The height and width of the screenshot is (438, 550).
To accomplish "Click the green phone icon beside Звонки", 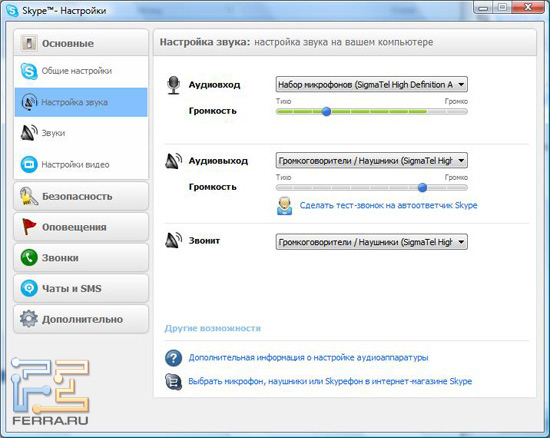I will [29, 257].
